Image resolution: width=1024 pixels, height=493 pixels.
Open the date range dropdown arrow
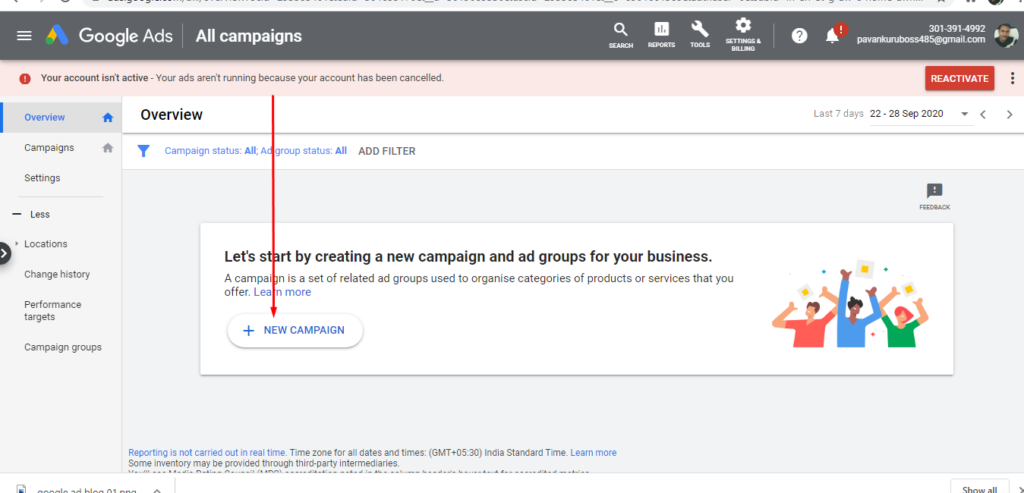[x=965, y=114]
